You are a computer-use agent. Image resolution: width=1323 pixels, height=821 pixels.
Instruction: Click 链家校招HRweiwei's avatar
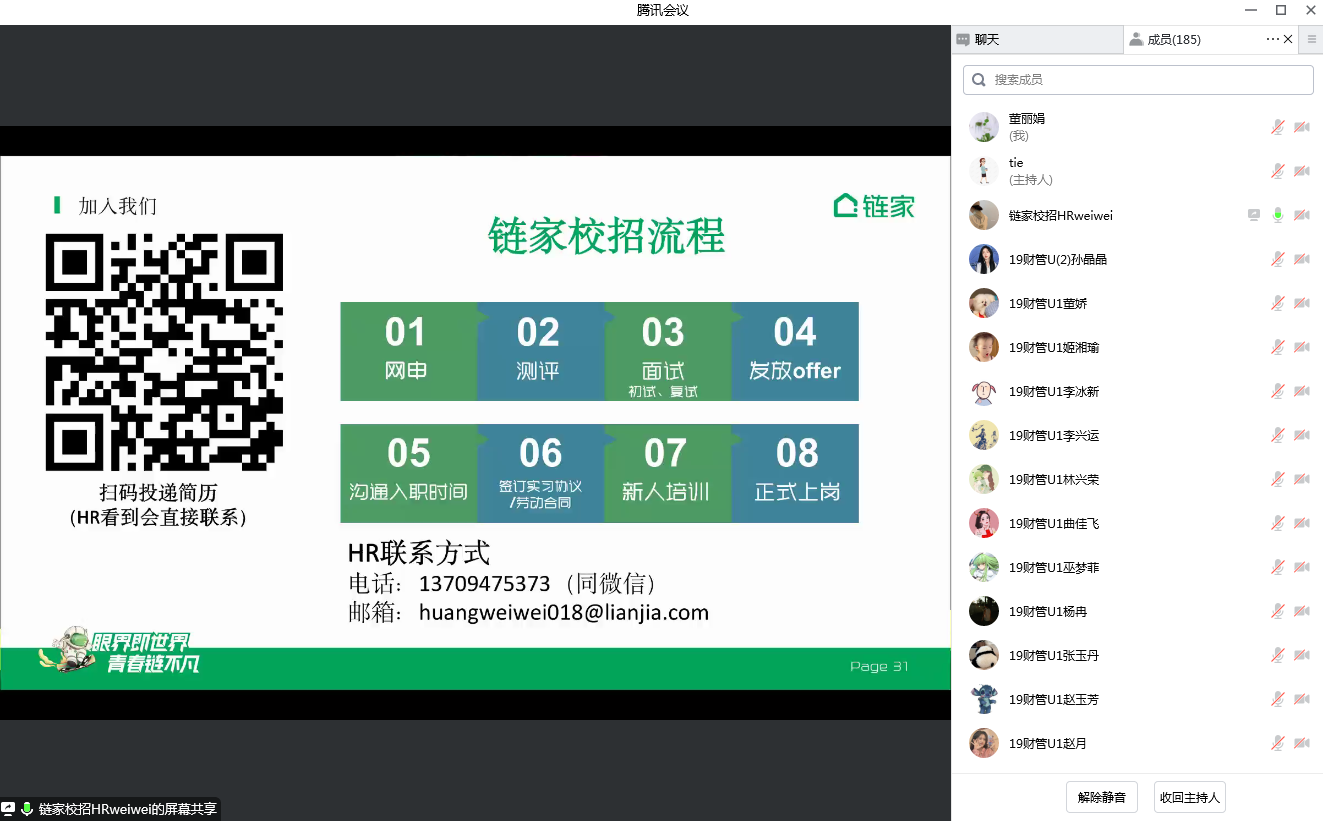coord(984,215)
